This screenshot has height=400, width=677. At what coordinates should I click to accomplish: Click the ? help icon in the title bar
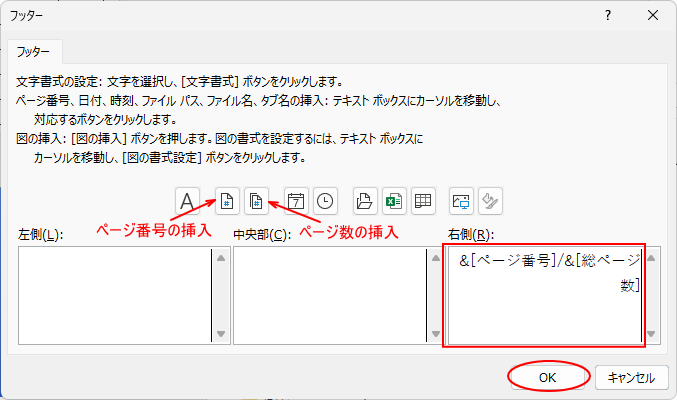coord(608,16)
